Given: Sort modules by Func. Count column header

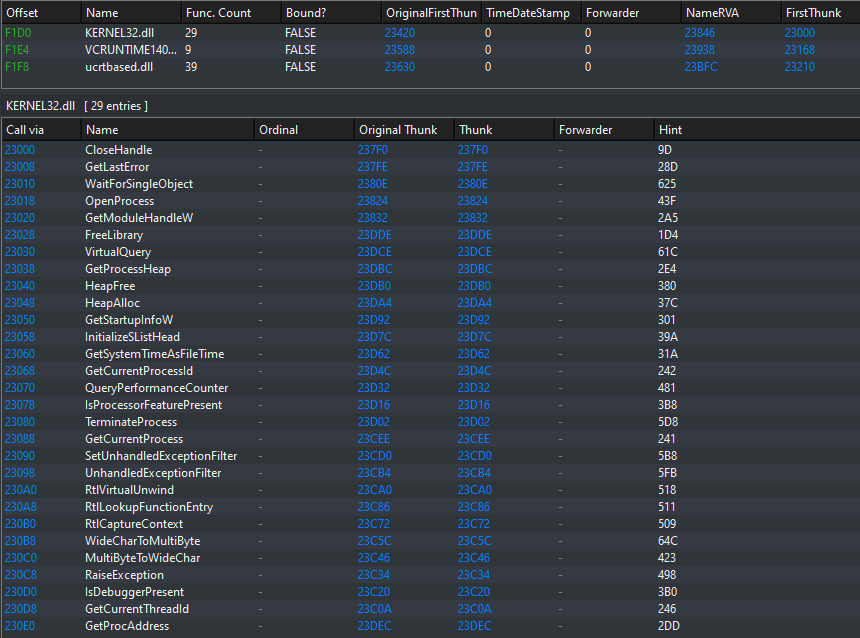Looking at the screenshot, I should pos(219,13).
